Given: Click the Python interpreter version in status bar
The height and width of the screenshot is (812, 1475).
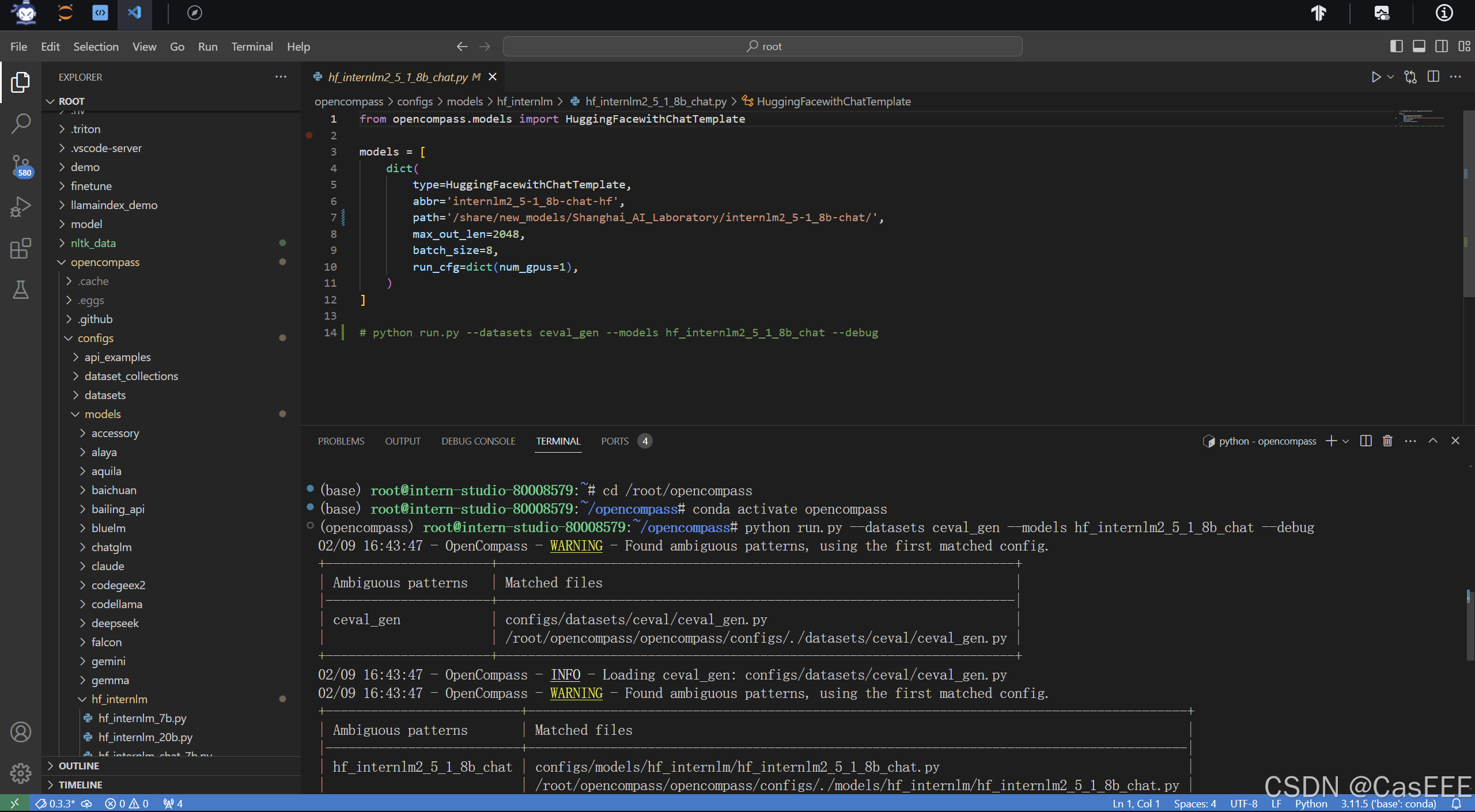Looking at the screenshot, I should 1387,803.
